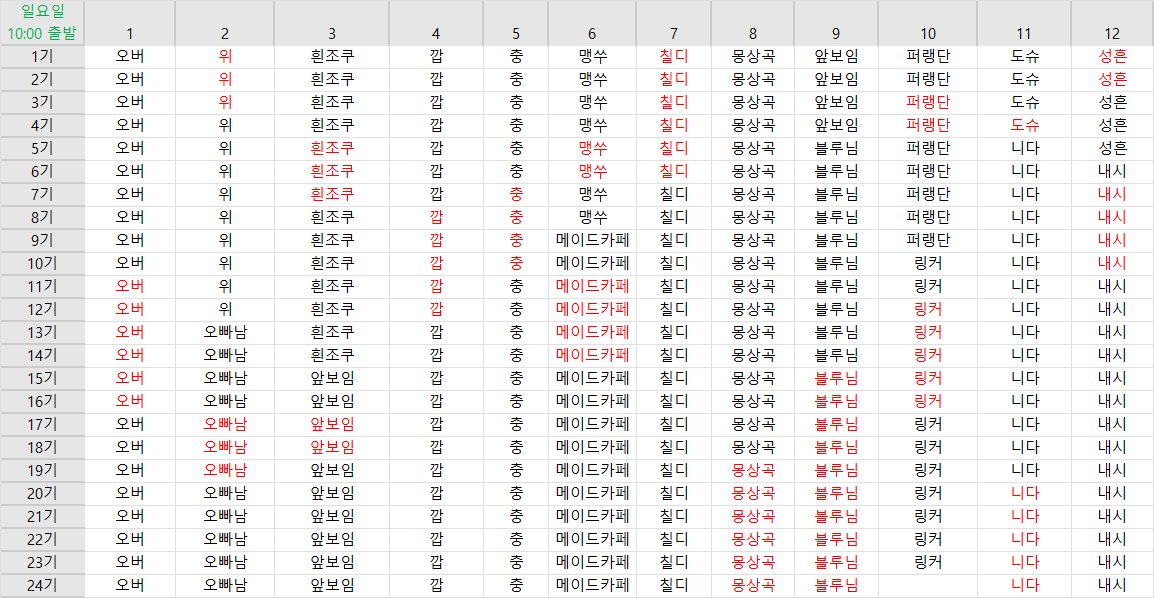
Task: Select column header 10
Action: click(928, 23)
